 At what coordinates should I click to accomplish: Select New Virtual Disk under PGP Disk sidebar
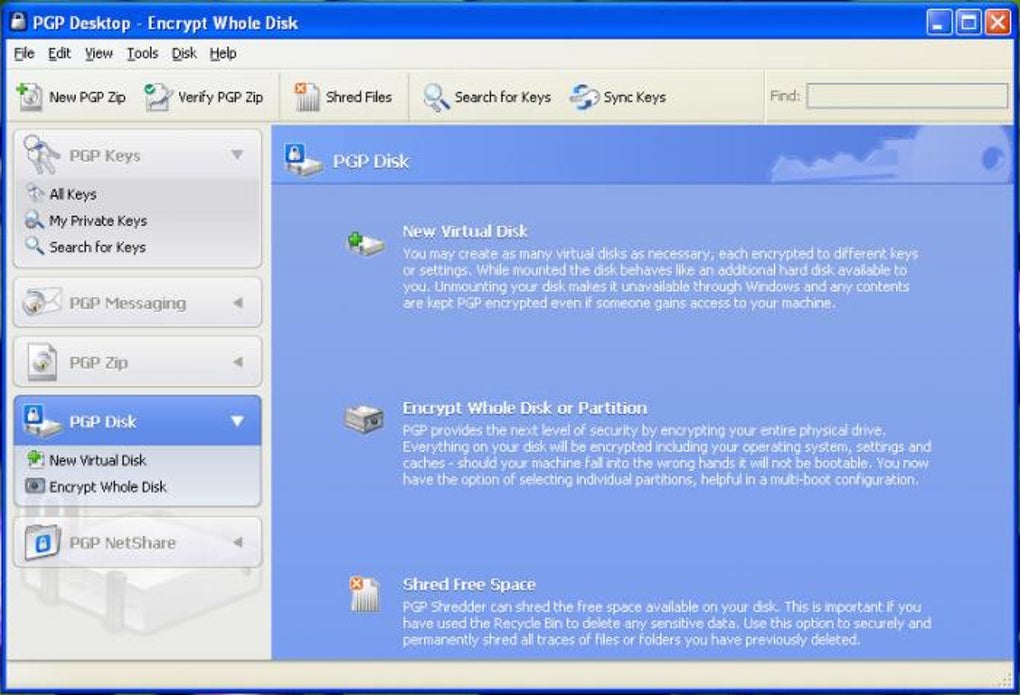98,460
